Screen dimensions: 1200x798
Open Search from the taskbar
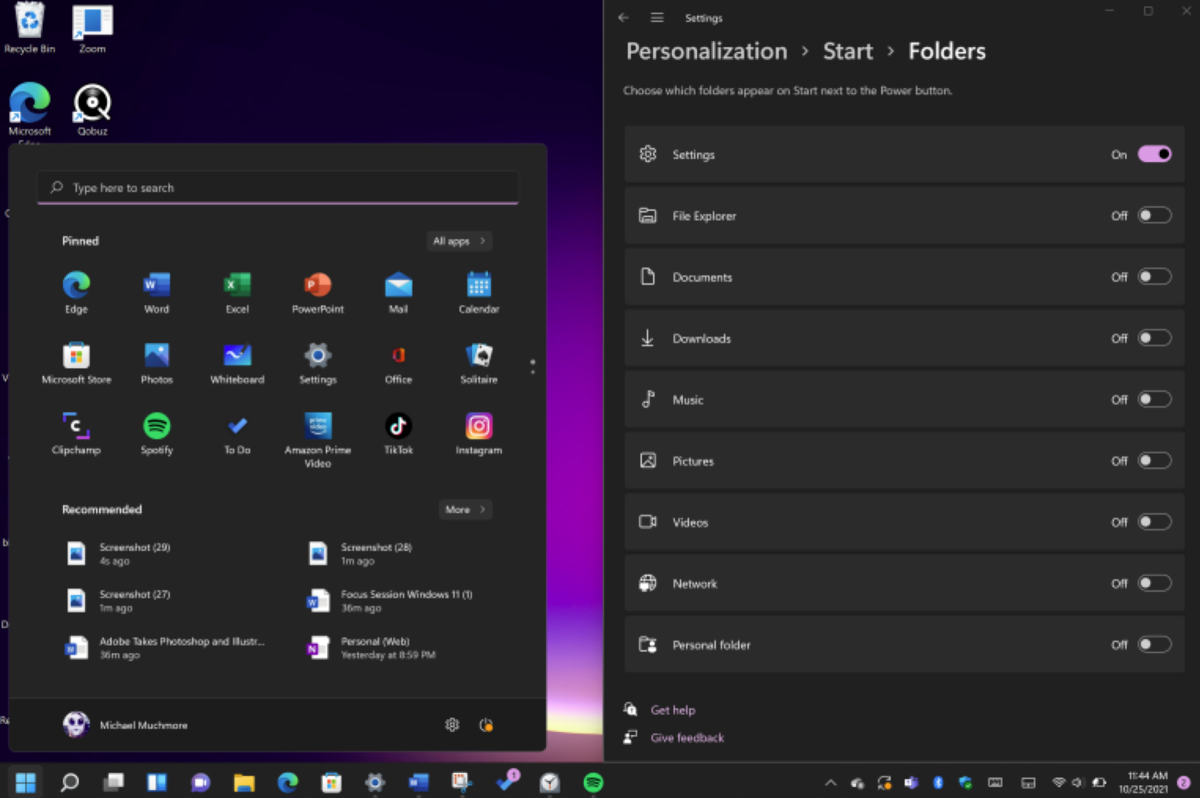[x=70, y=782]
